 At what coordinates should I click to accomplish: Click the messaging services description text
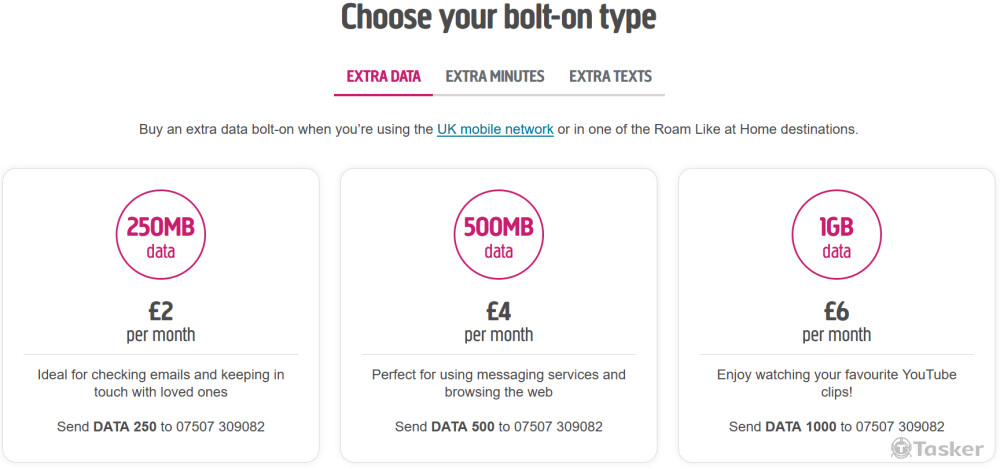click(499, 383)
